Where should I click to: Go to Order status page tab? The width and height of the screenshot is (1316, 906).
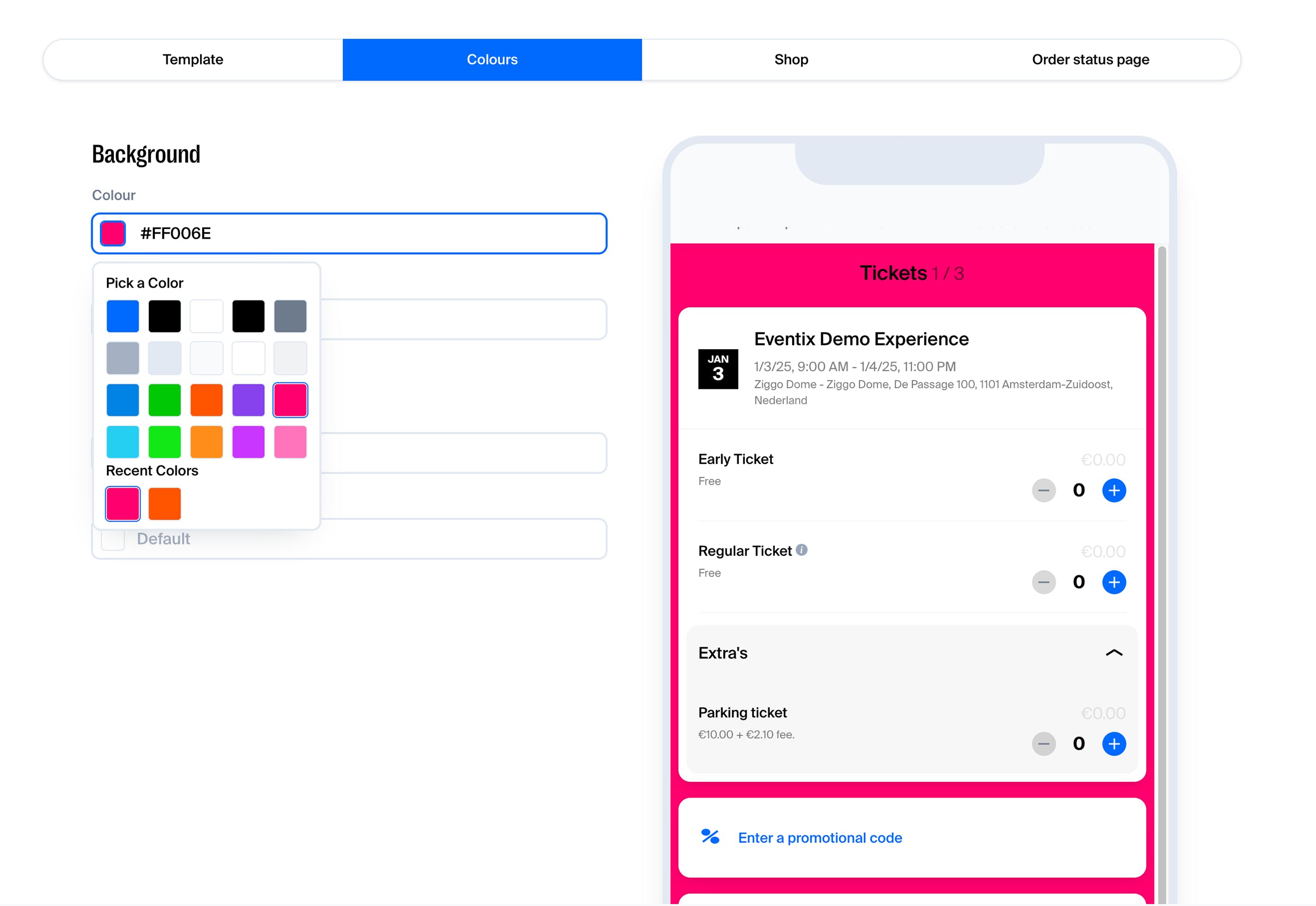click(x=1090, y=60)
